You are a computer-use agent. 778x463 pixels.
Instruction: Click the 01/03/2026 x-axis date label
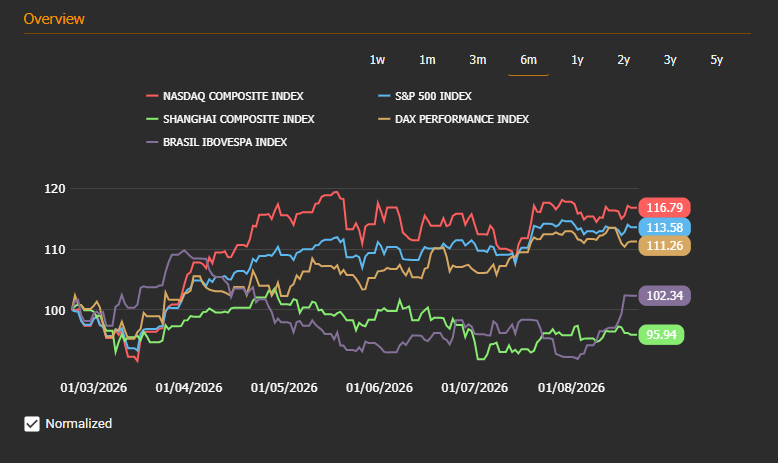(94, 388)
